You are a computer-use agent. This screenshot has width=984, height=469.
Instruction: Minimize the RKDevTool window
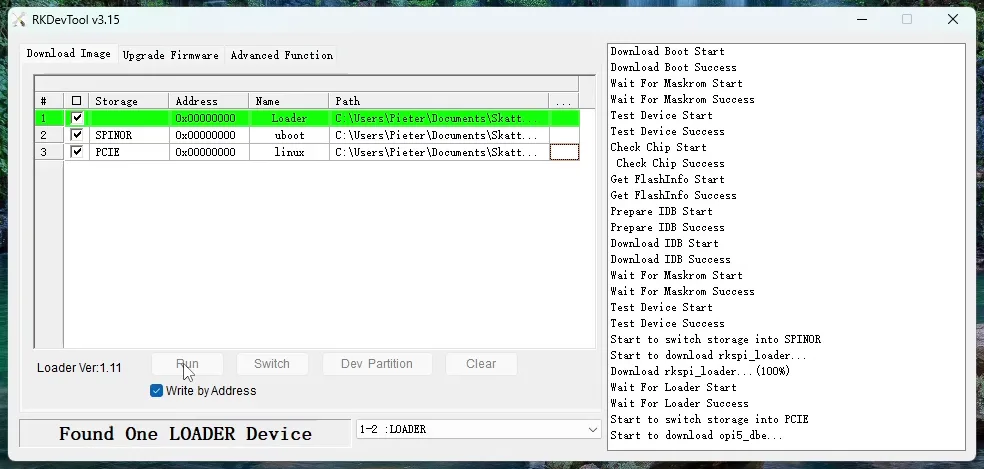pyautogui.click(x=861, y=19)
